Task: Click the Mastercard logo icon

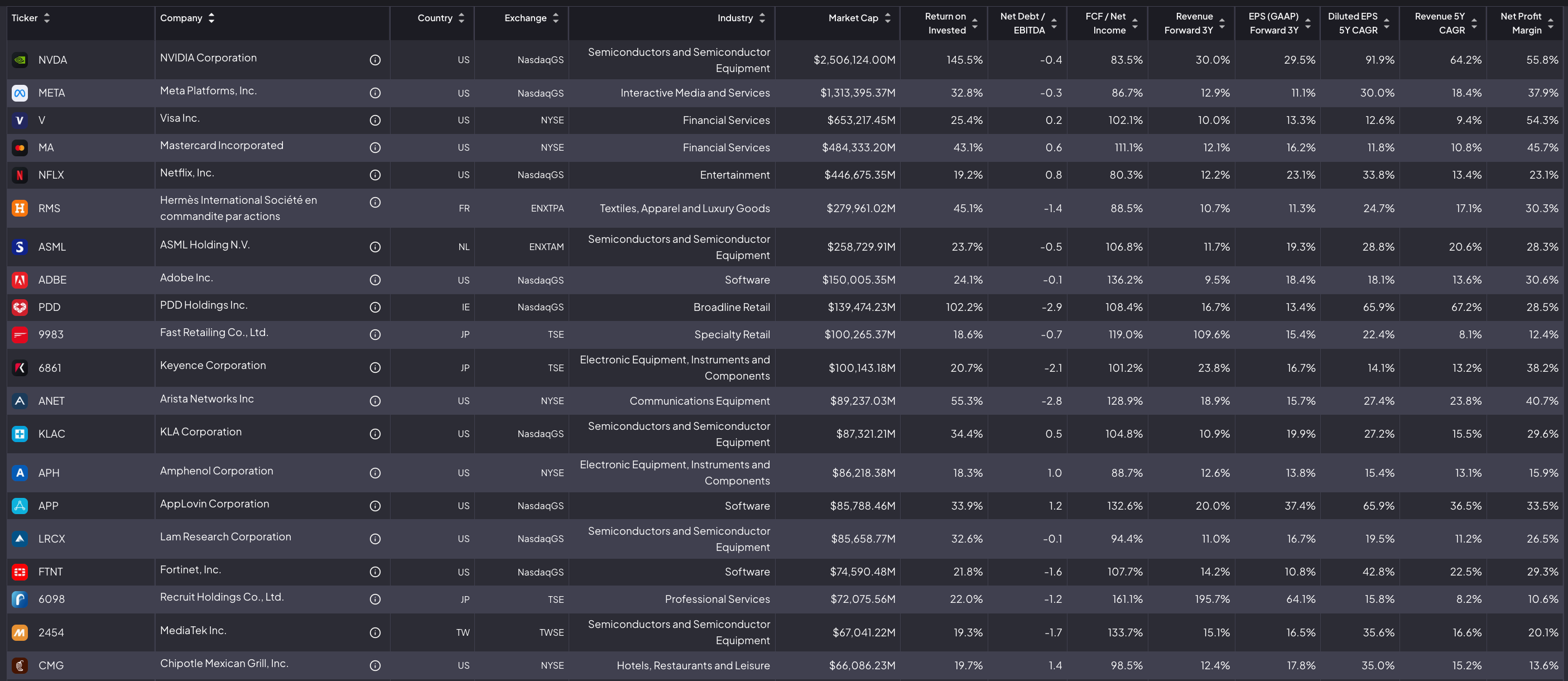Action: pos(20,147)
